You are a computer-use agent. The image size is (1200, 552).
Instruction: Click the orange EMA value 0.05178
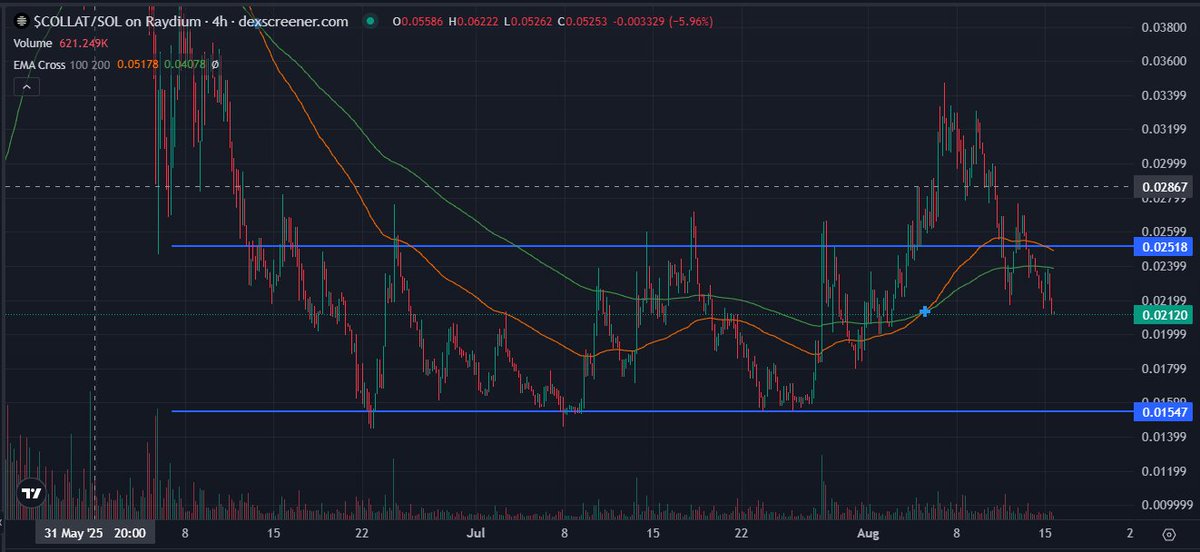coord(136,64)
